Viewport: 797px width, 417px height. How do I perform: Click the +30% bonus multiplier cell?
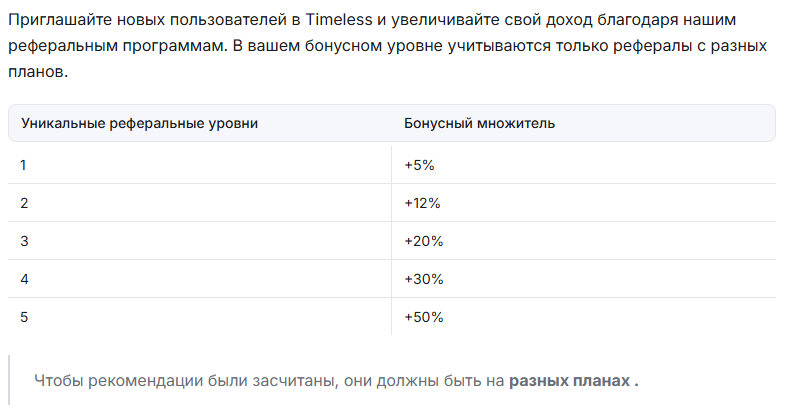pos(584,279)
